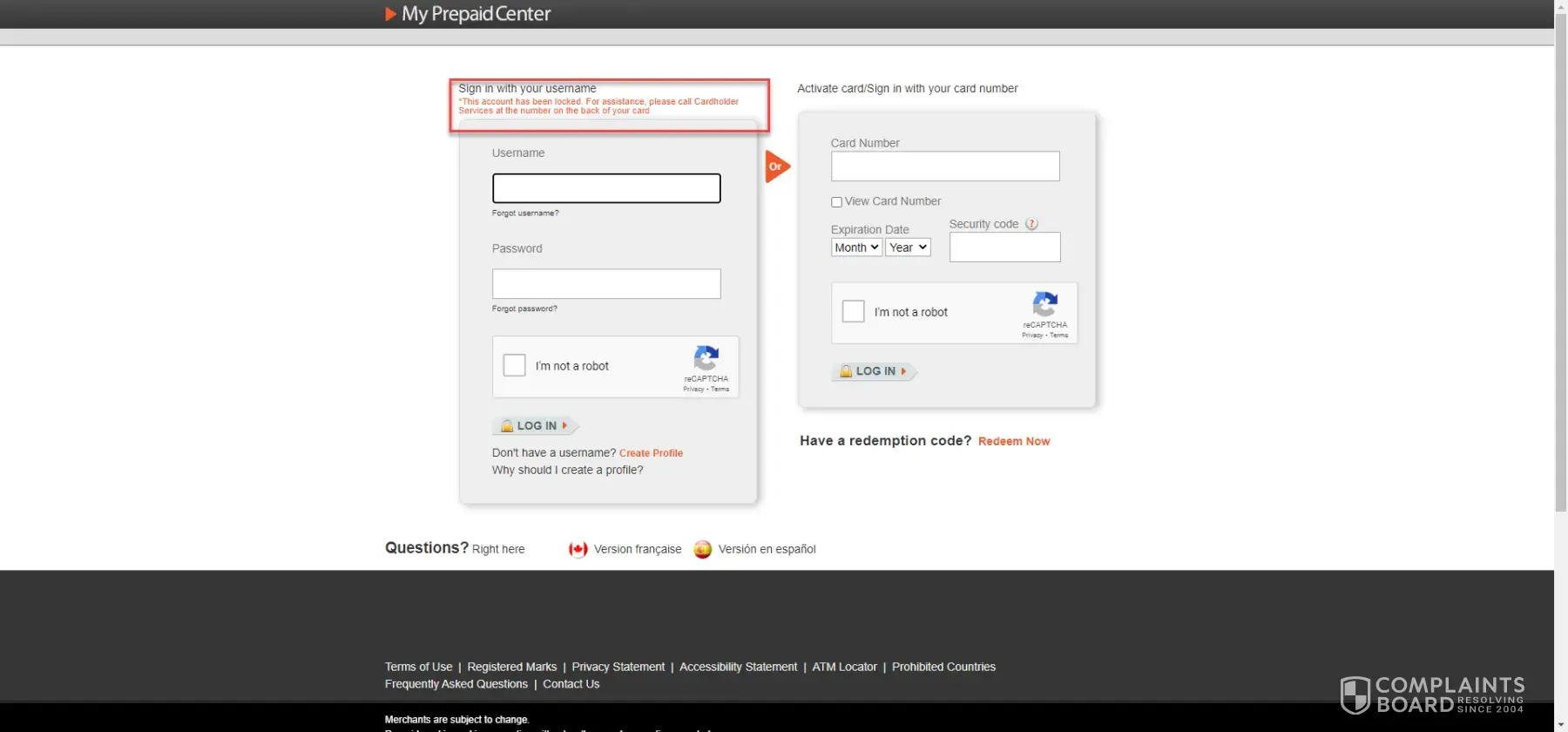Click the My Prepaid Center logo
The image size is (1568, 732).
tap(468, 14)
